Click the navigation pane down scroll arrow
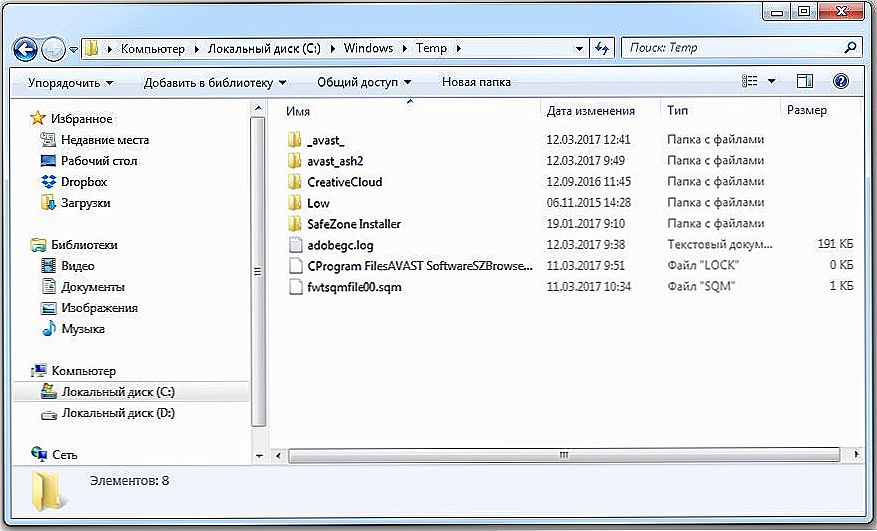The height and width of the screenshot is (531, 877). click(258, 456)
